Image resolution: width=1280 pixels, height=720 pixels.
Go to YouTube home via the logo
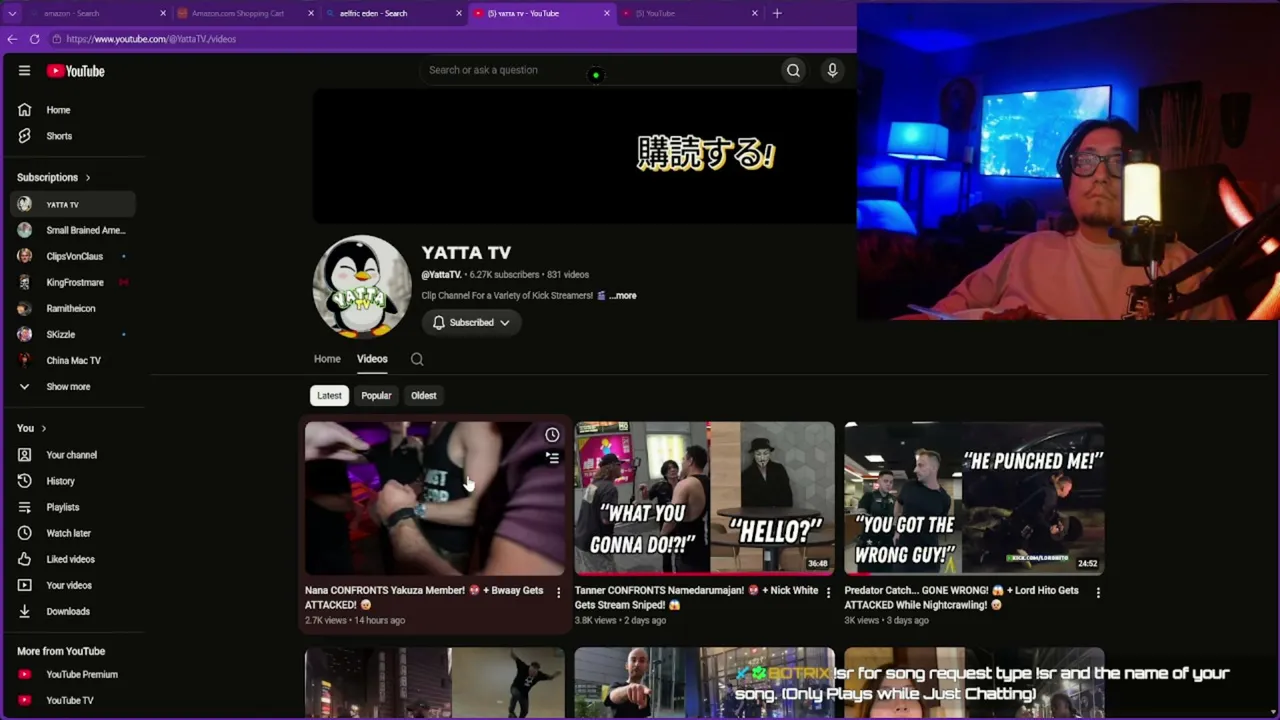pyautogui.click(x=75, y=71)
